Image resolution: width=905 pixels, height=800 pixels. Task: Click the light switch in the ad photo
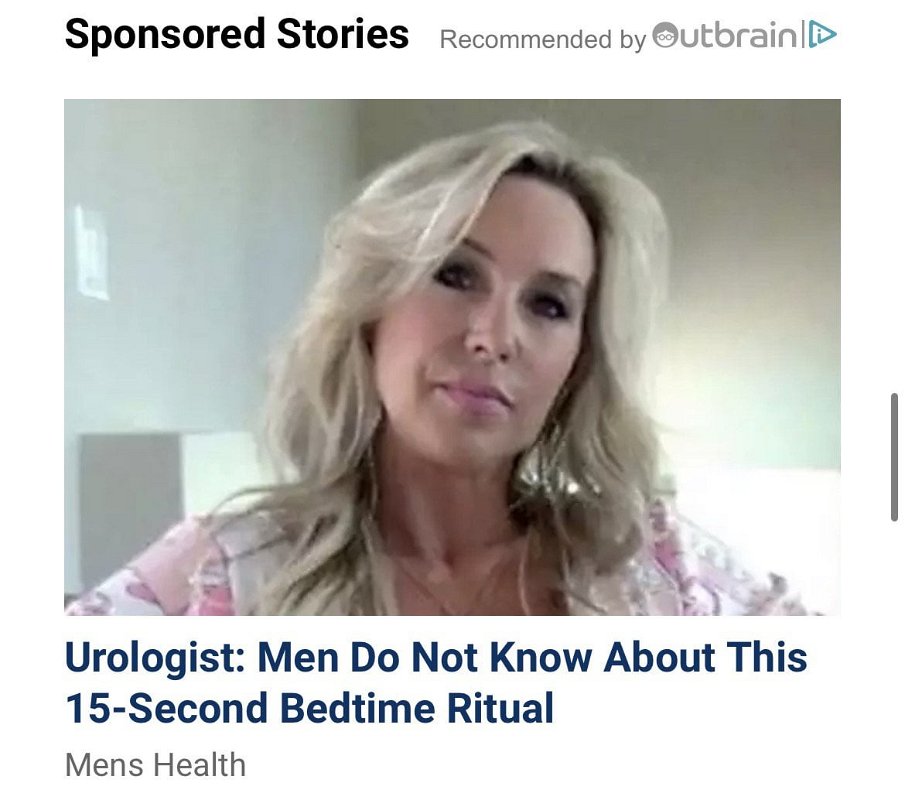tap(92, 253)
